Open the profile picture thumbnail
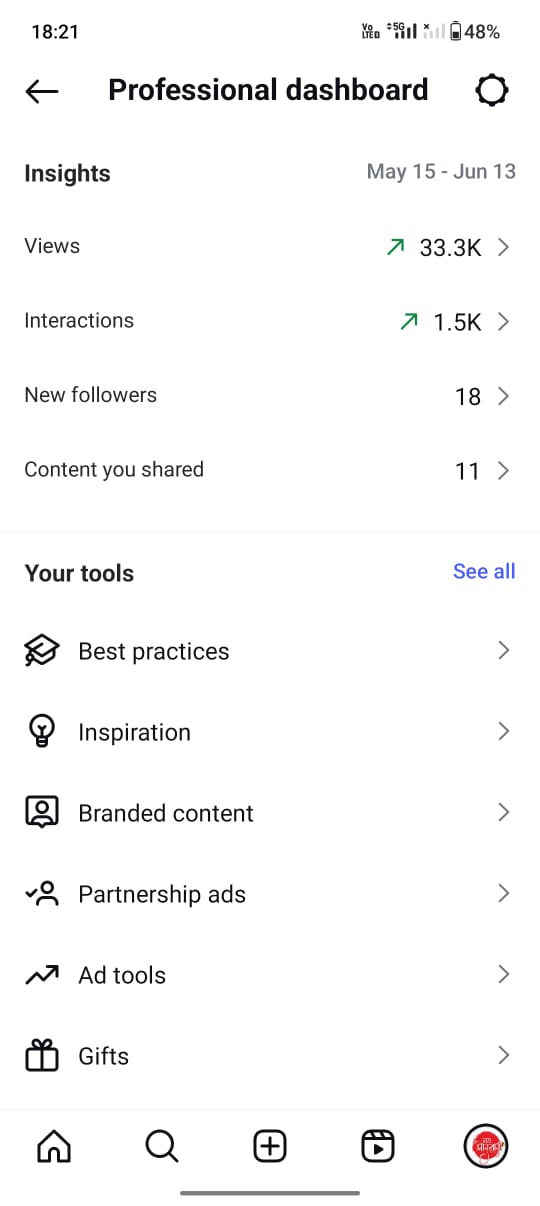This screenshot has height=1206, width=540. tap(487, 1146)
